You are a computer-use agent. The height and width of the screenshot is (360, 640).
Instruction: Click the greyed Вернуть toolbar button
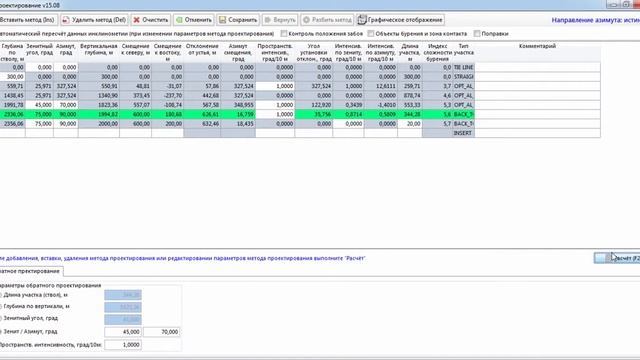[280, 20]
